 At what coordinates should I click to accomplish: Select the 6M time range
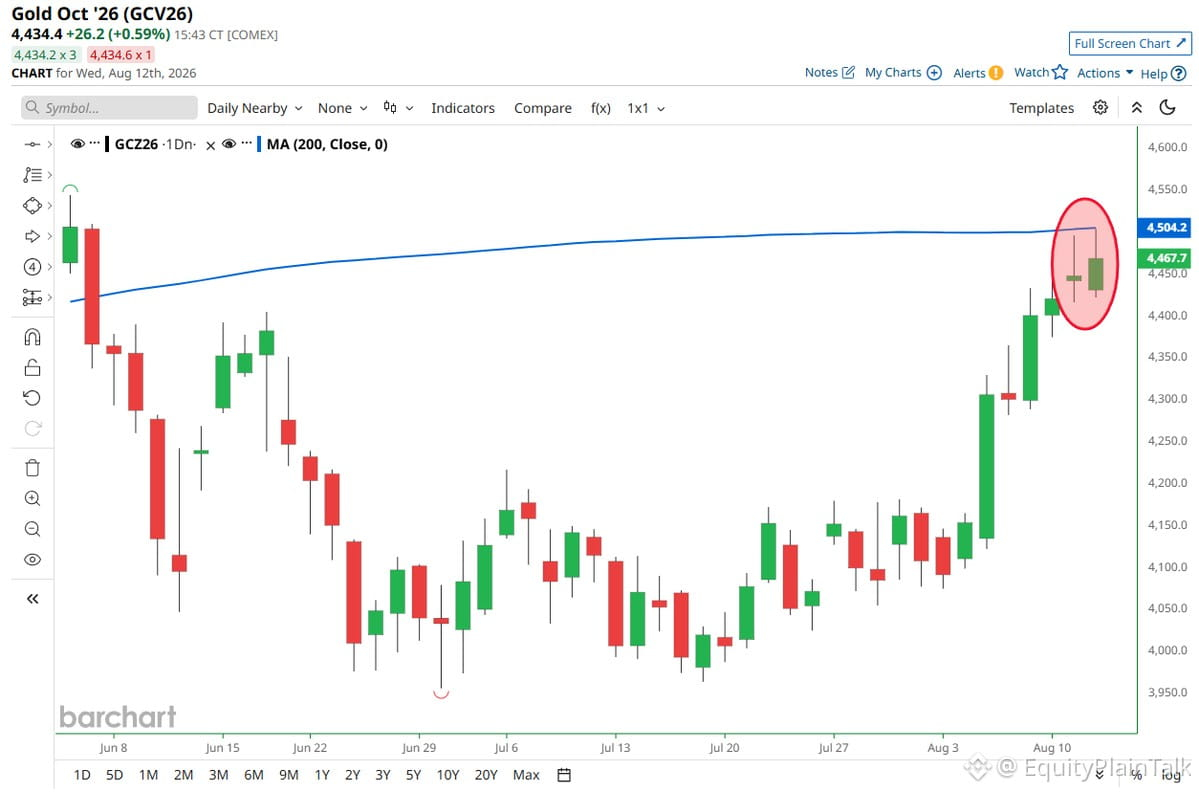[x=254, y=775]
